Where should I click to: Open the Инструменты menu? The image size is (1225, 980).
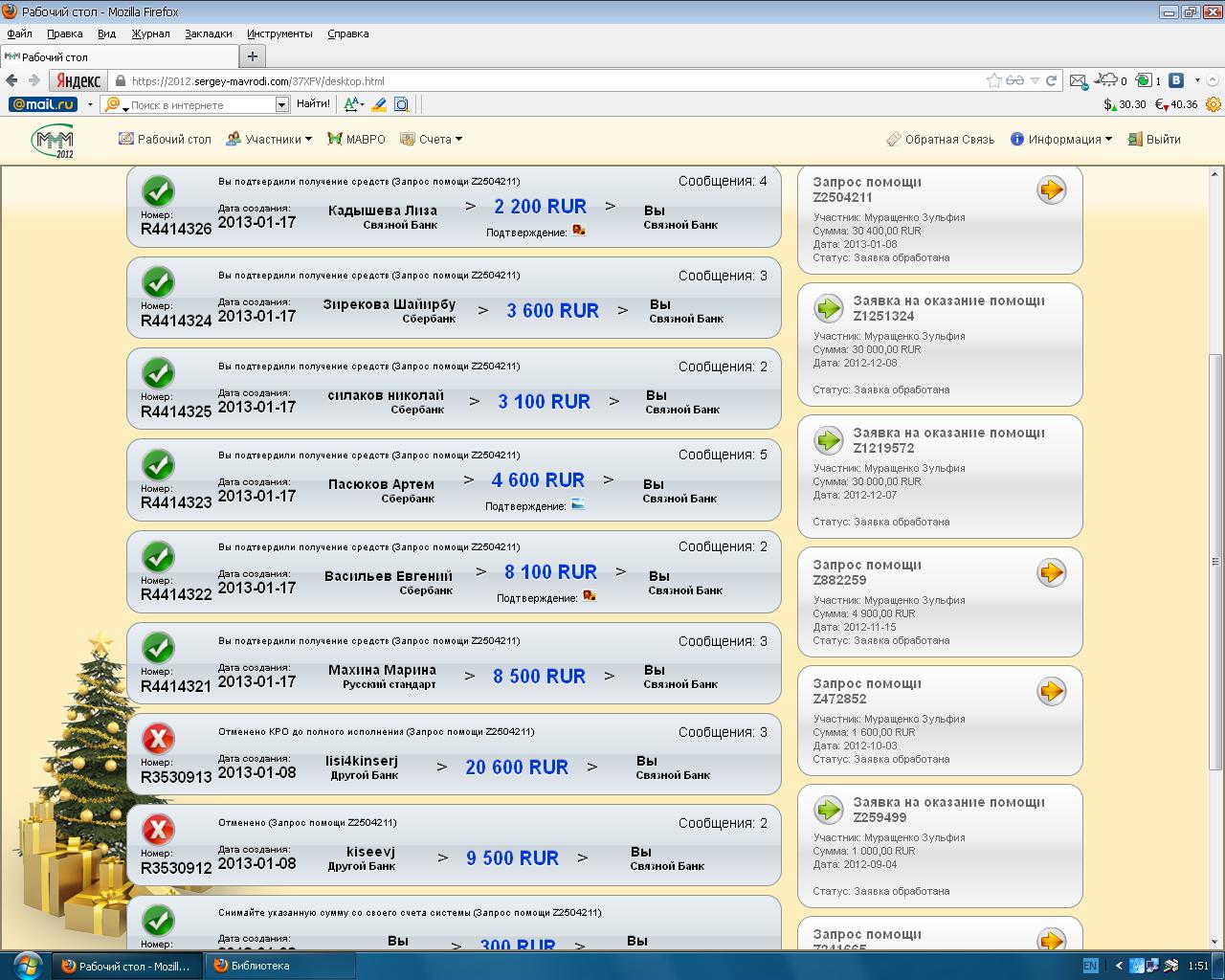tap(279, 33)
